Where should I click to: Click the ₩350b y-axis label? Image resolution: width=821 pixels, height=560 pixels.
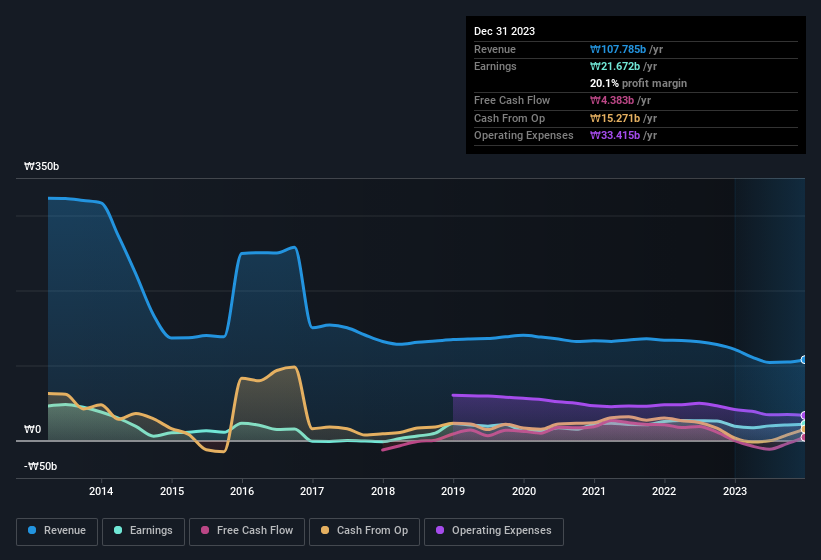click(x=41, y=167)
